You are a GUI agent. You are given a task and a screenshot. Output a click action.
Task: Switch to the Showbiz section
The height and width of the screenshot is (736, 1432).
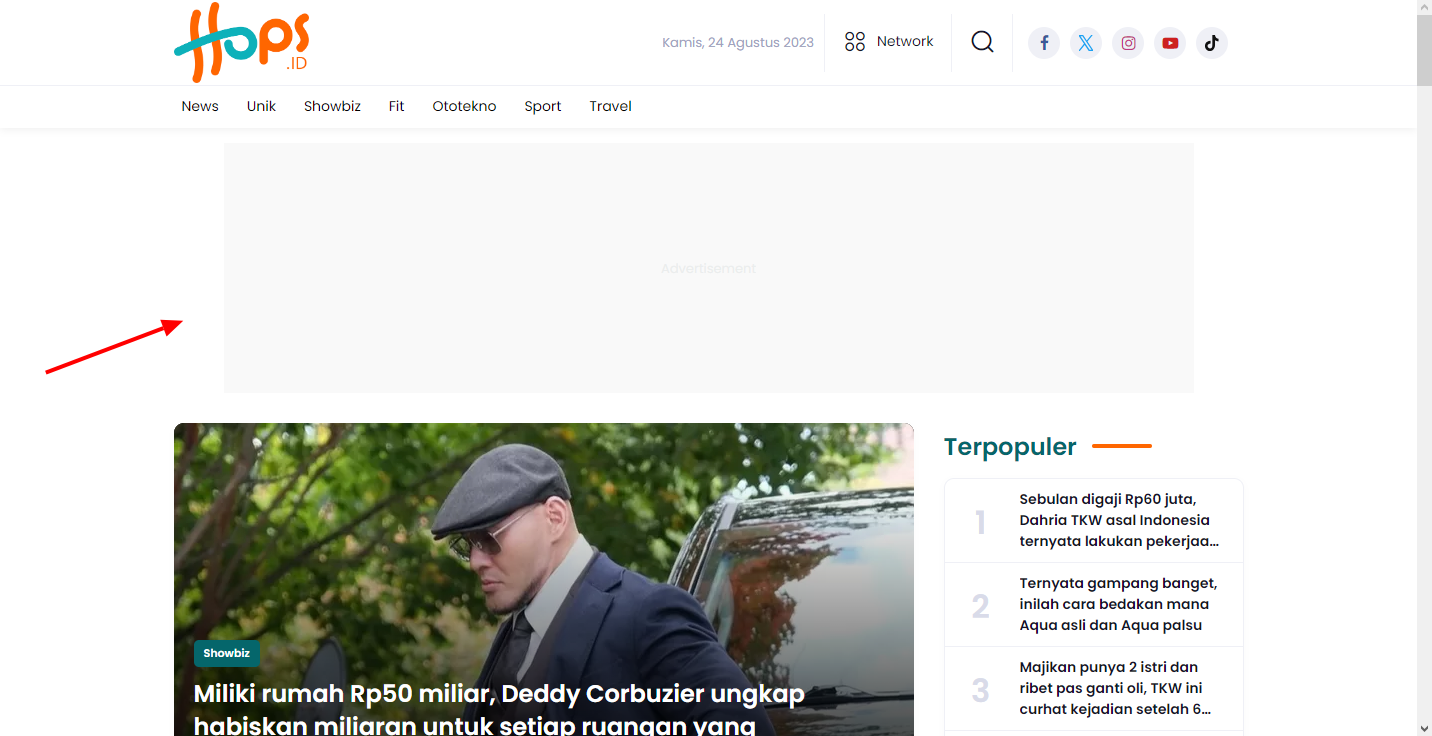332,106
